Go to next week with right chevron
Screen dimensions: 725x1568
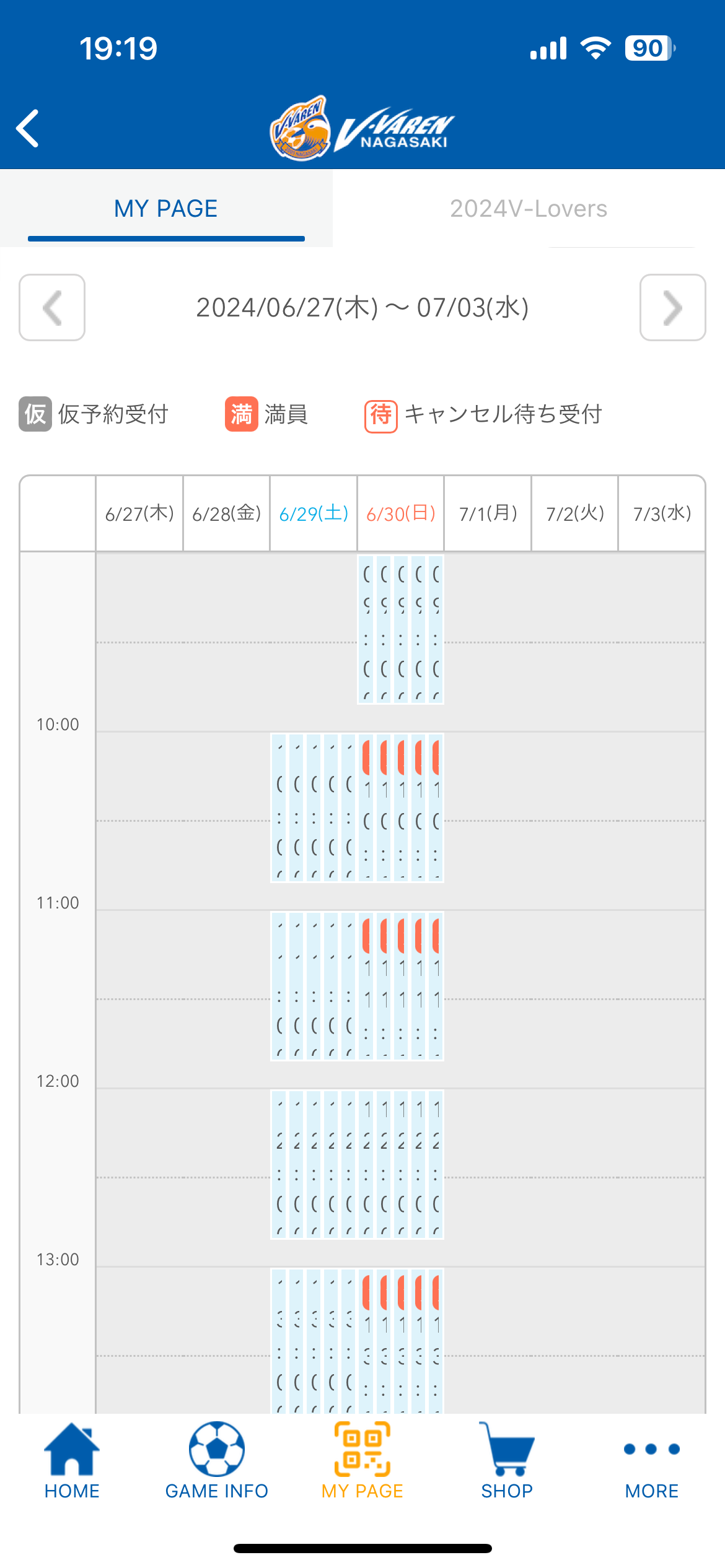point(672,308)
